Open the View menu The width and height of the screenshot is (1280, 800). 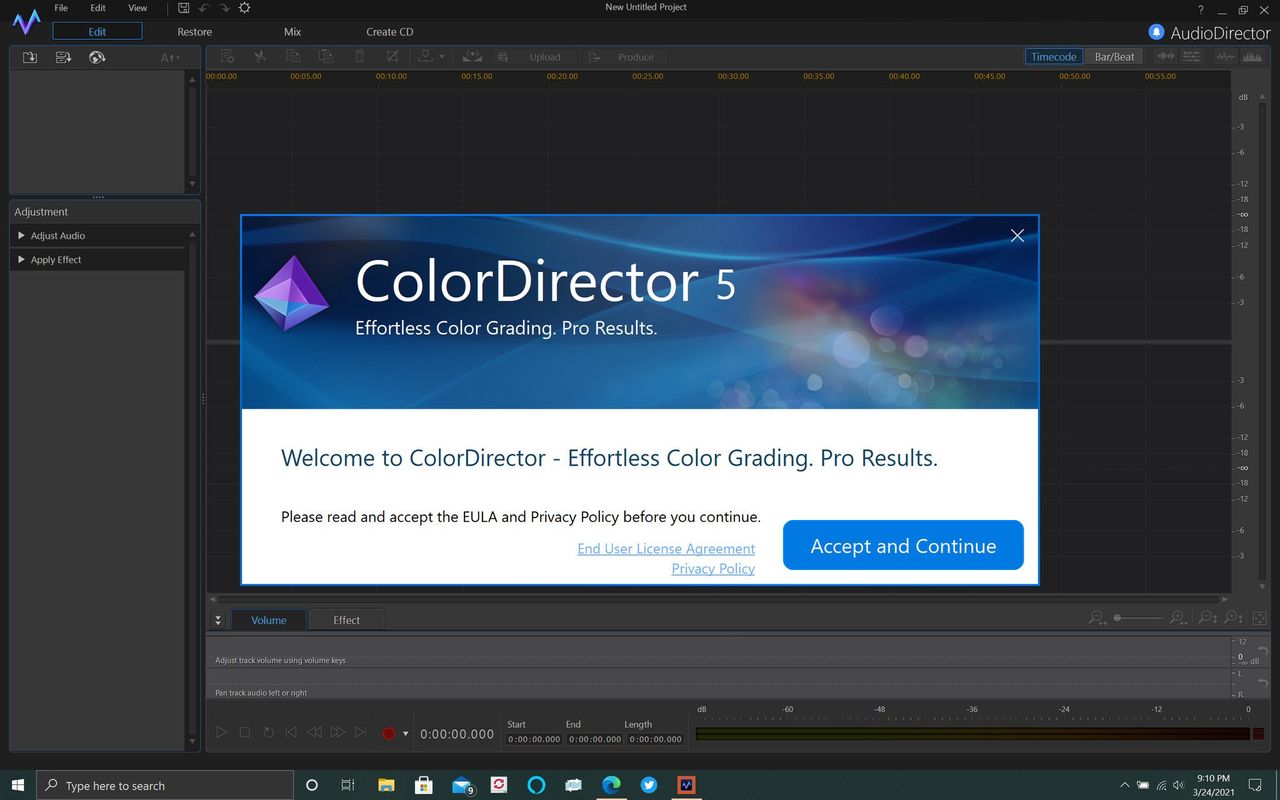click(x=137, y=8)
